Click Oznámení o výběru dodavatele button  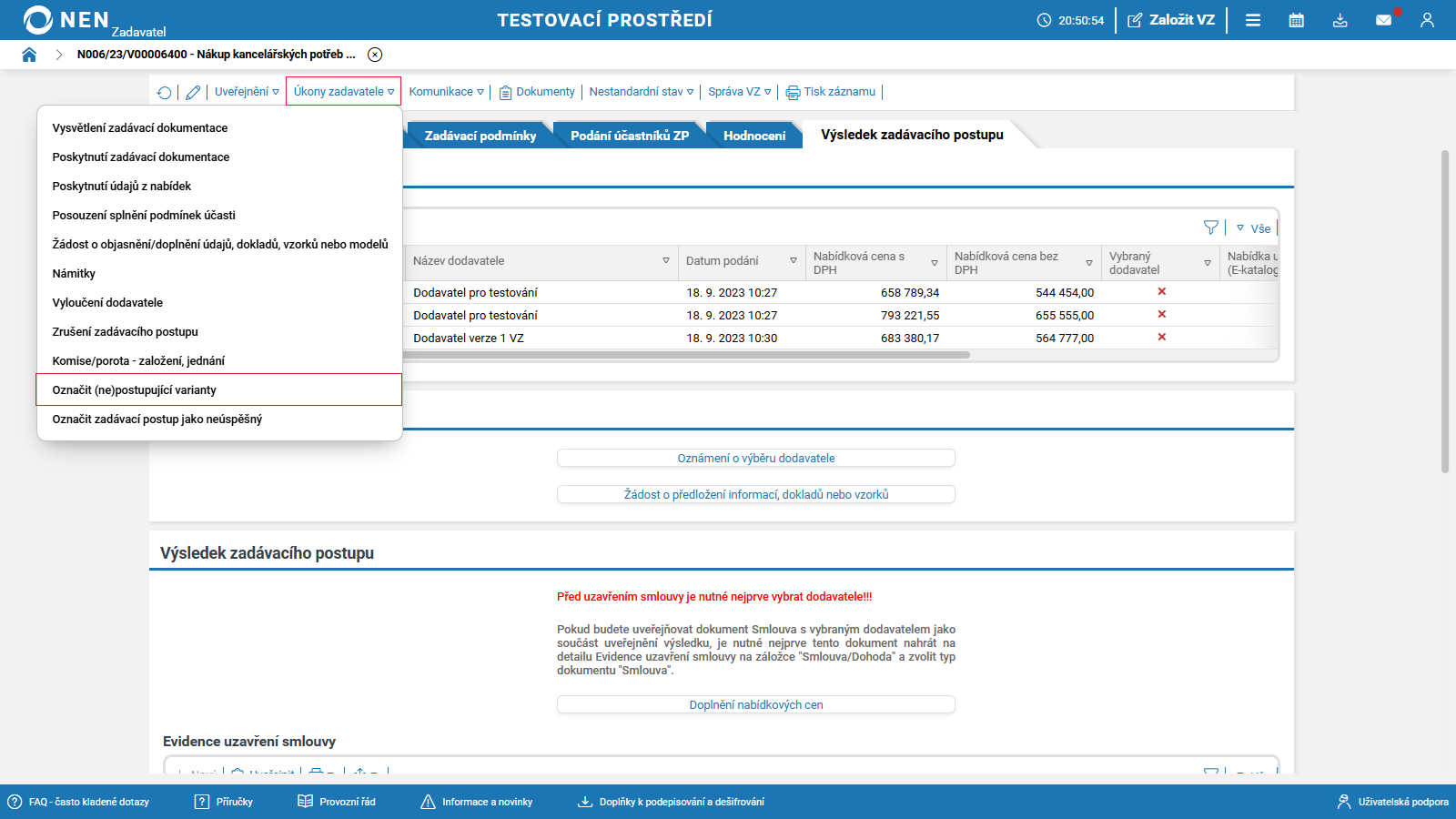pyautogui.click(x=755, y=459)
